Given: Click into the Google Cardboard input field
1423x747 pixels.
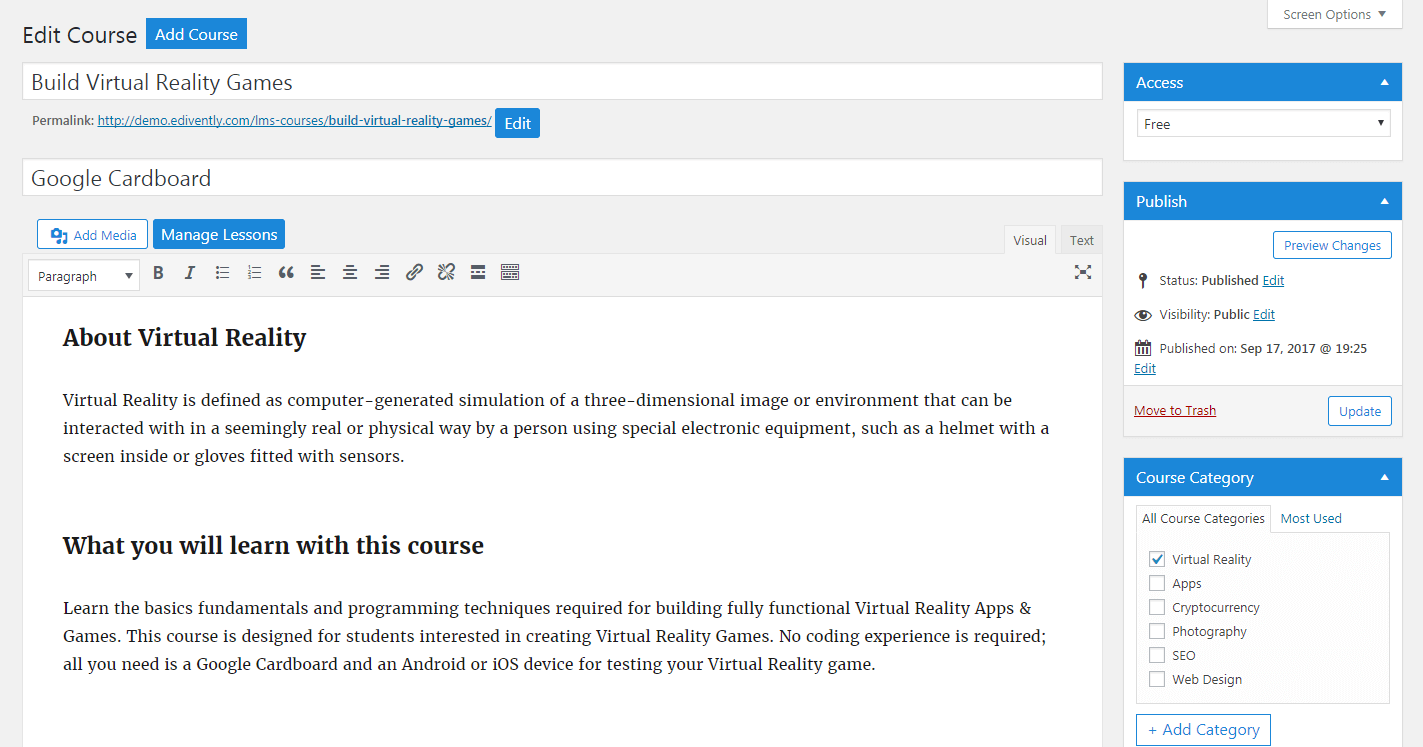Looking at the screenshot, I should [562, 177].
